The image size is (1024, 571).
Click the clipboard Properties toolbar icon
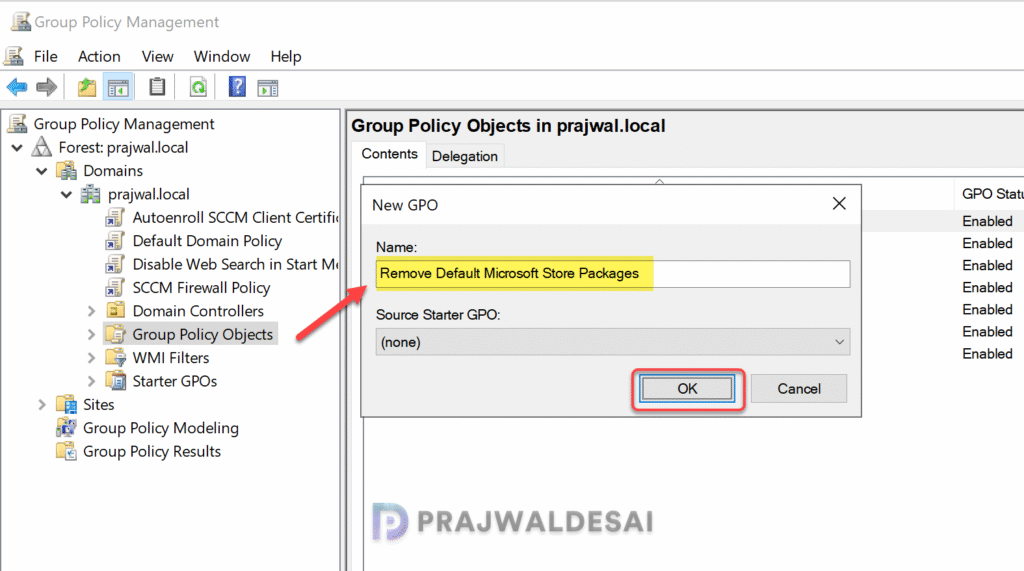pyautogui.click(x=157, y=87)
